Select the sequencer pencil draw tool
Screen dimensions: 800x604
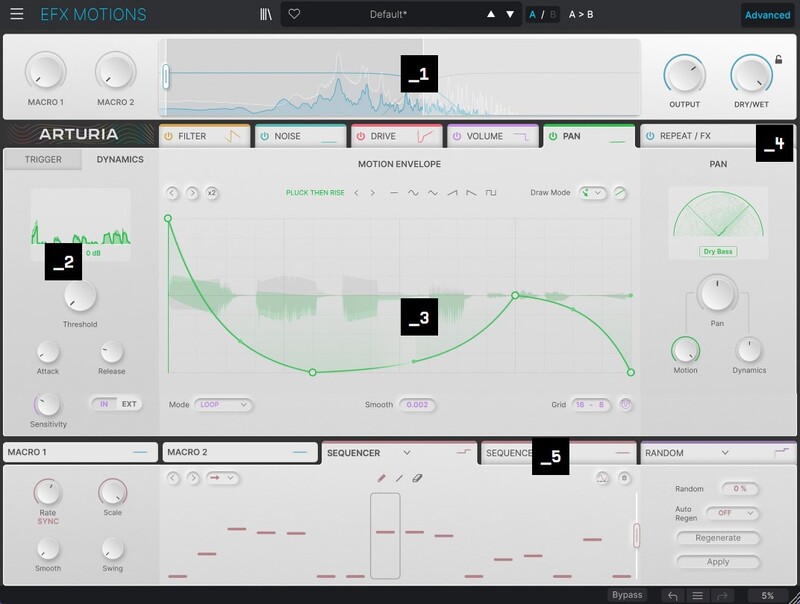pyautogui.click(x=381, y=478)
